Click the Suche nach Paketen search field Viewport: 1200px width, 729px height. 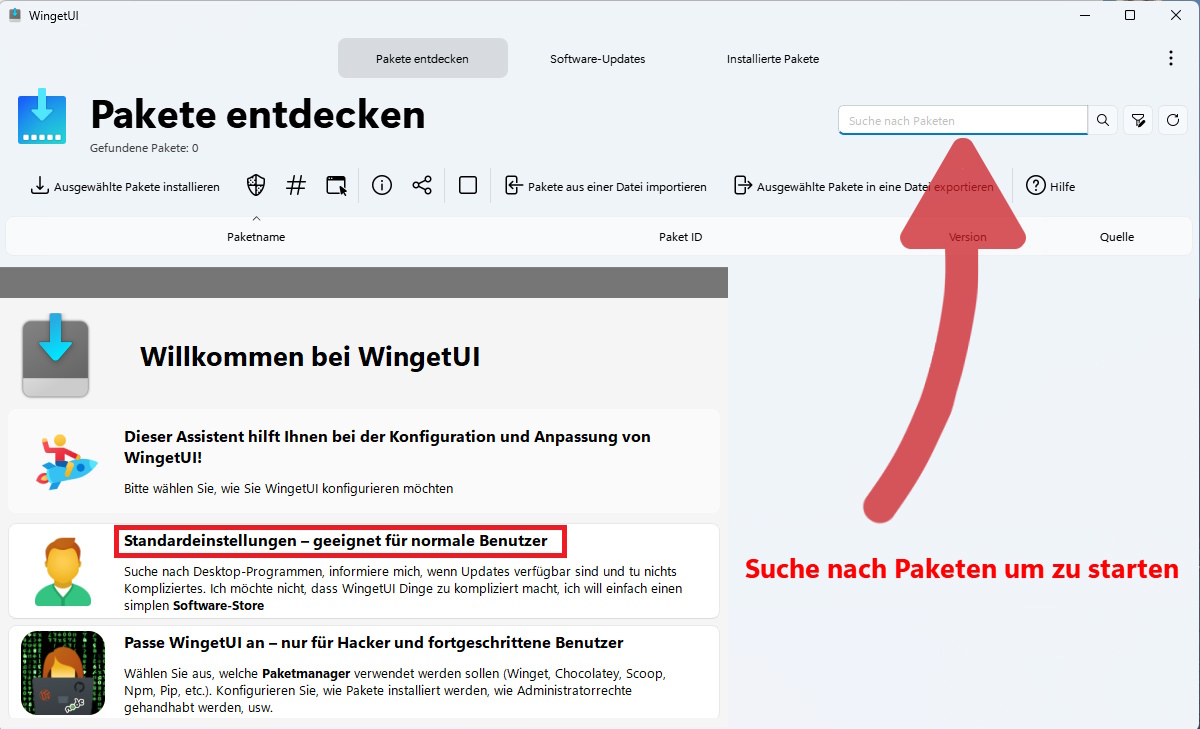click(963, 121)
